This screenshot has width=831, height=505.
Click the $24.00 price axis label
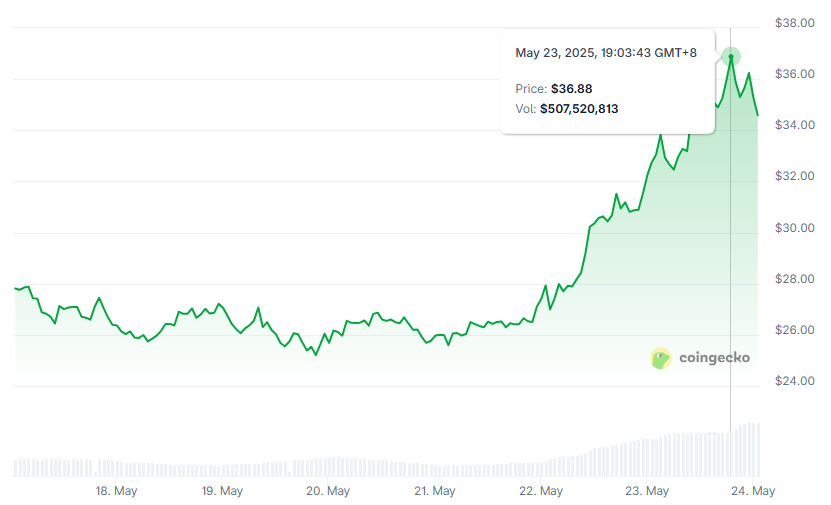click(x=794, y=381)
